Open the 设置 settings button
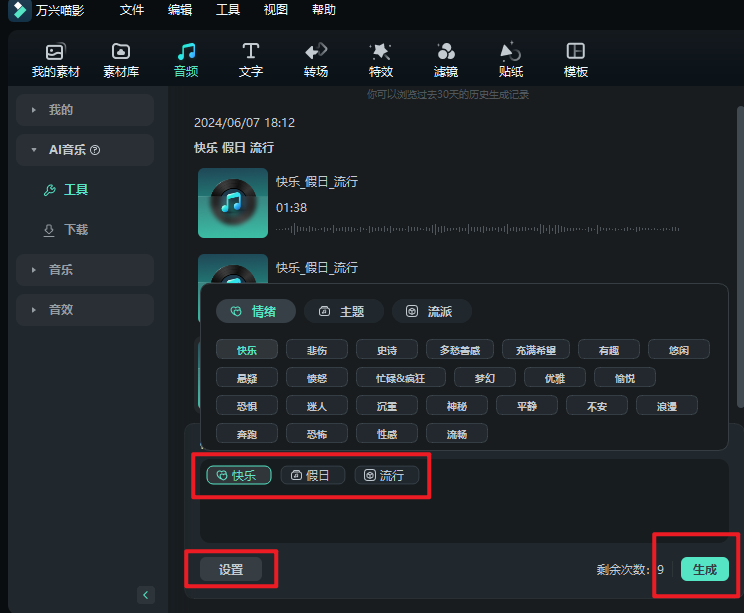 click(231, 569)
